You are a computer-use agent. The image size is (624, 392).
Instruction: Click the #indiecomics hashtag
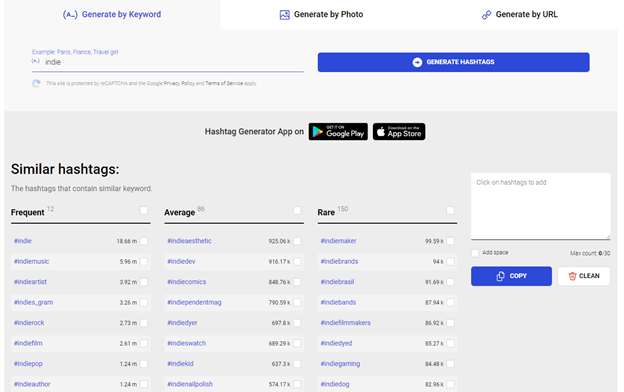coord(187,282)
